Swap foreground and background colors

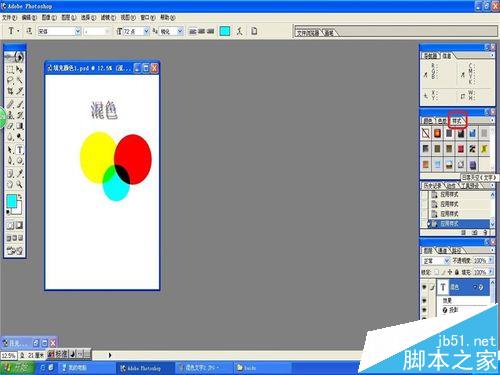tap(20, 197)
